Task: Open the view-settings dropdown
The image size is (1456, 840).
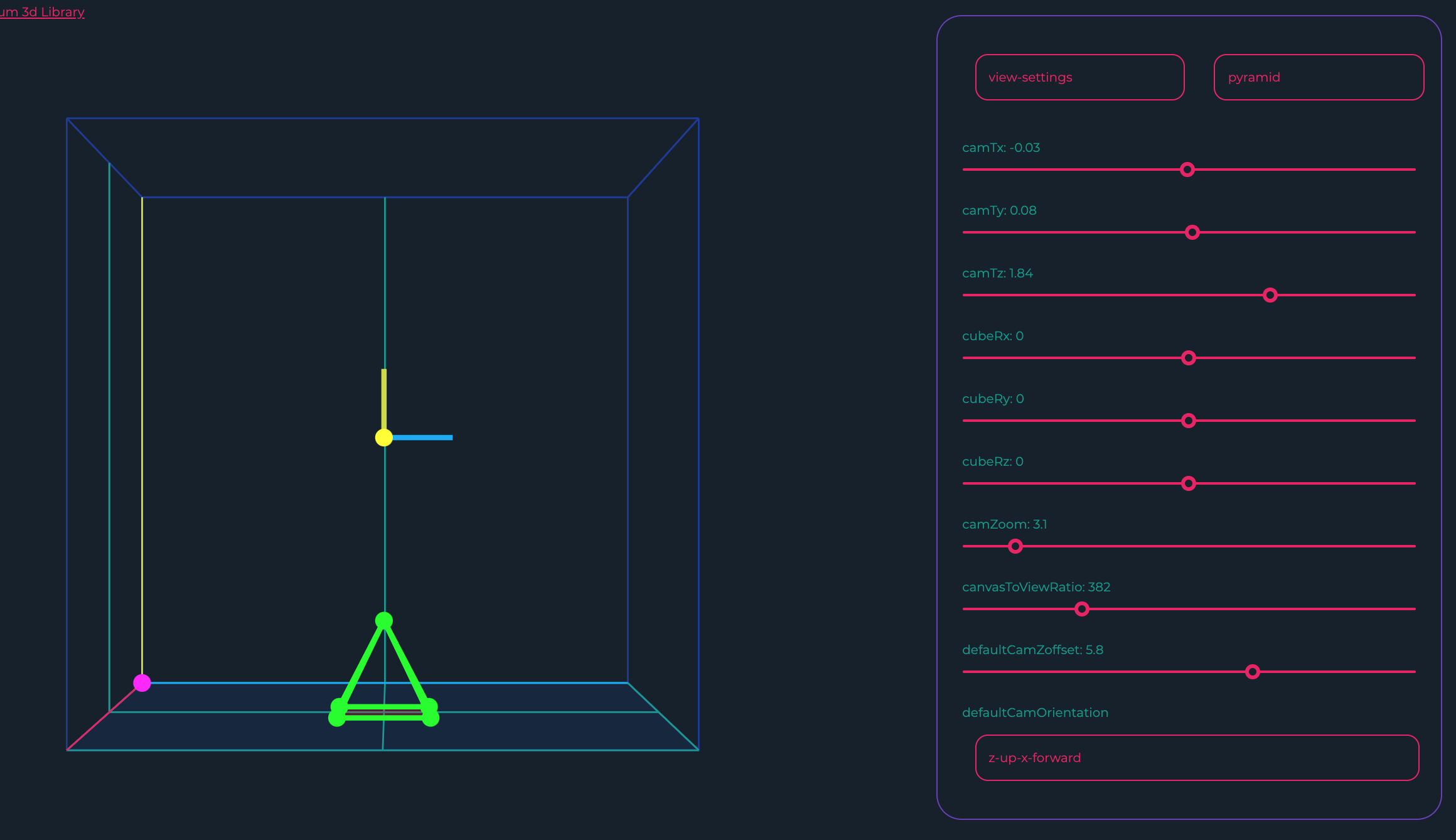Action: pyautogui.click(x=1079, y=77)
